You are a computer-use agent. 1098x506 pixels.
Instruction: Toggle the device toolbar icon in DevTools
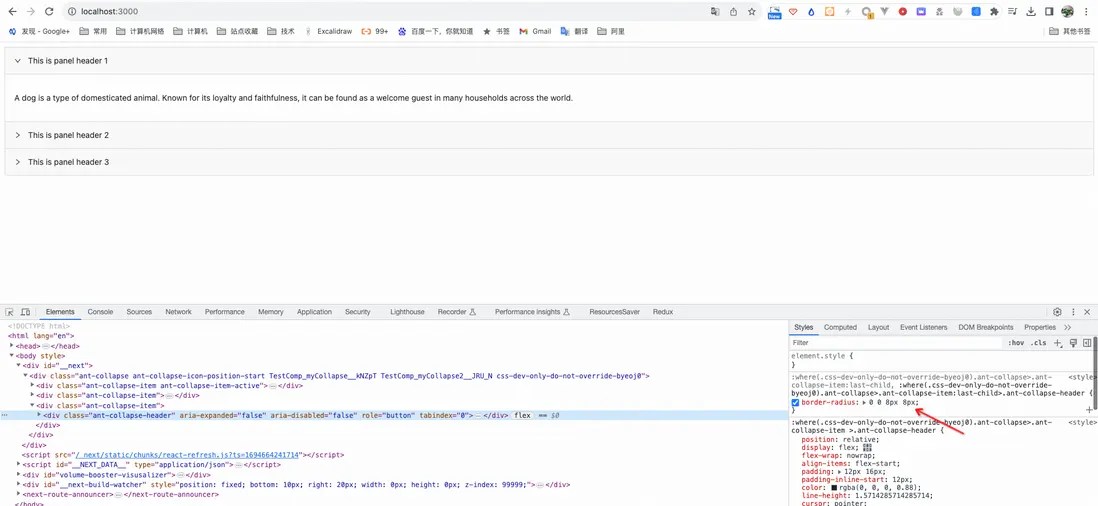click(x=25, y=311)
